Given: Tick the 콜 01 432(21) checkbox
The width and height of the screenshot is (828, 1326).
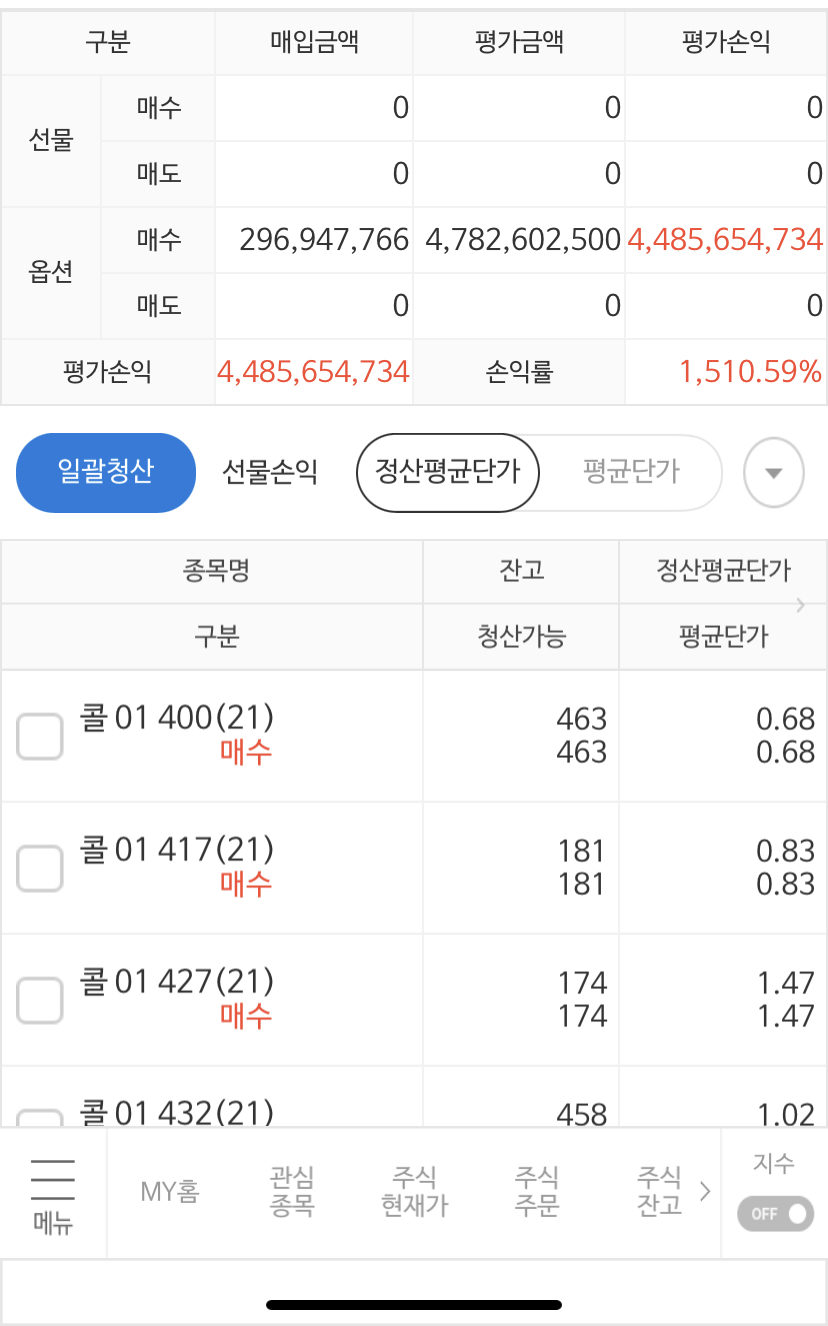Looking at the screenshot, I should click(x=40, y=1118).
